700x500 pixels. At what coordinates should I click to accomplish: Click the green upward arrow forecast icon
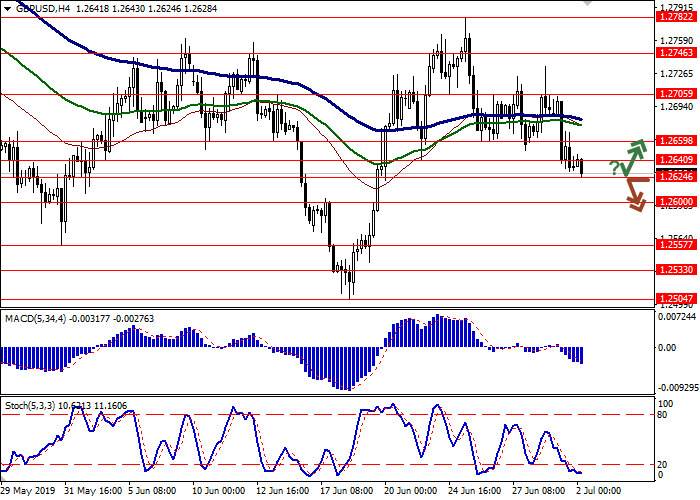click(x=632, y=155)
